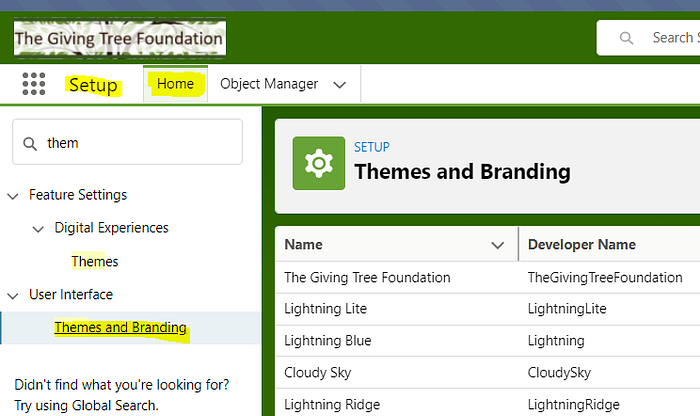Select the Lightning Blue theme name

[328, 341]
